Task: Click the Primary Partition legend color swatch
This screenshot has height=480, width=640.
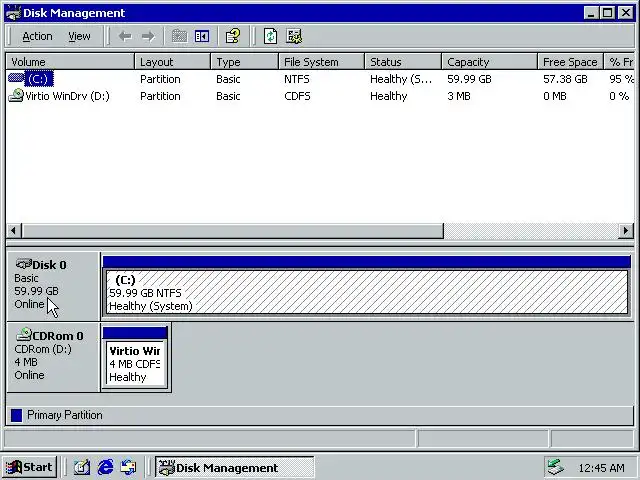Action: coord(16,415)
